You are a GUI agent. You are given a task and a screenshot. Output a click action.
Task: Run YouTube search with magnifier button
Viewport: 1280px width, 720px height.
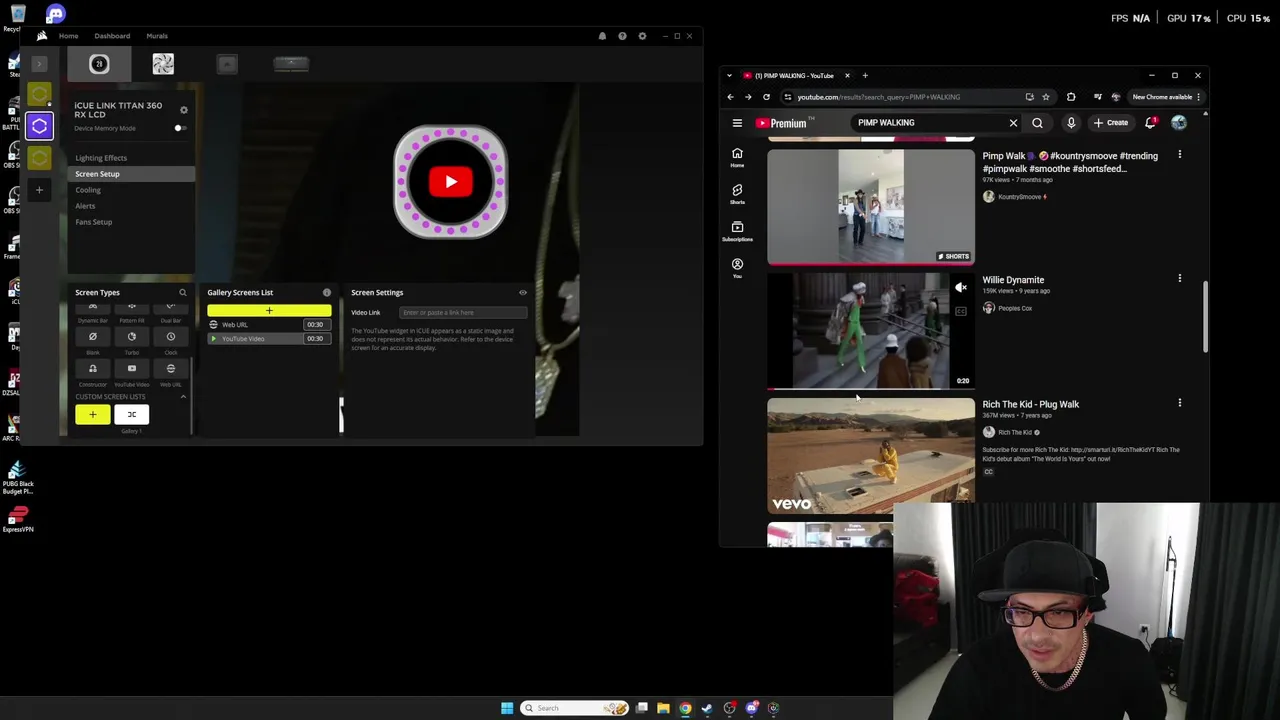pos(1037,123)
